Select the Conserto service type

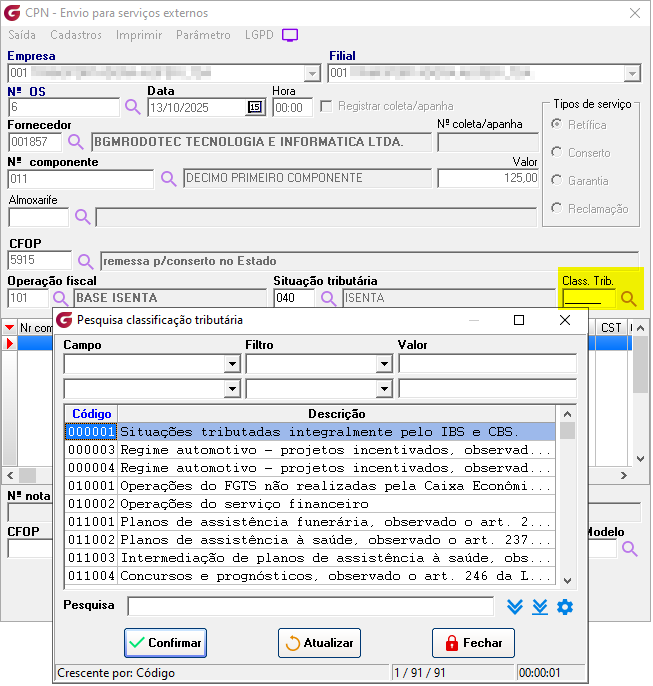556,152
